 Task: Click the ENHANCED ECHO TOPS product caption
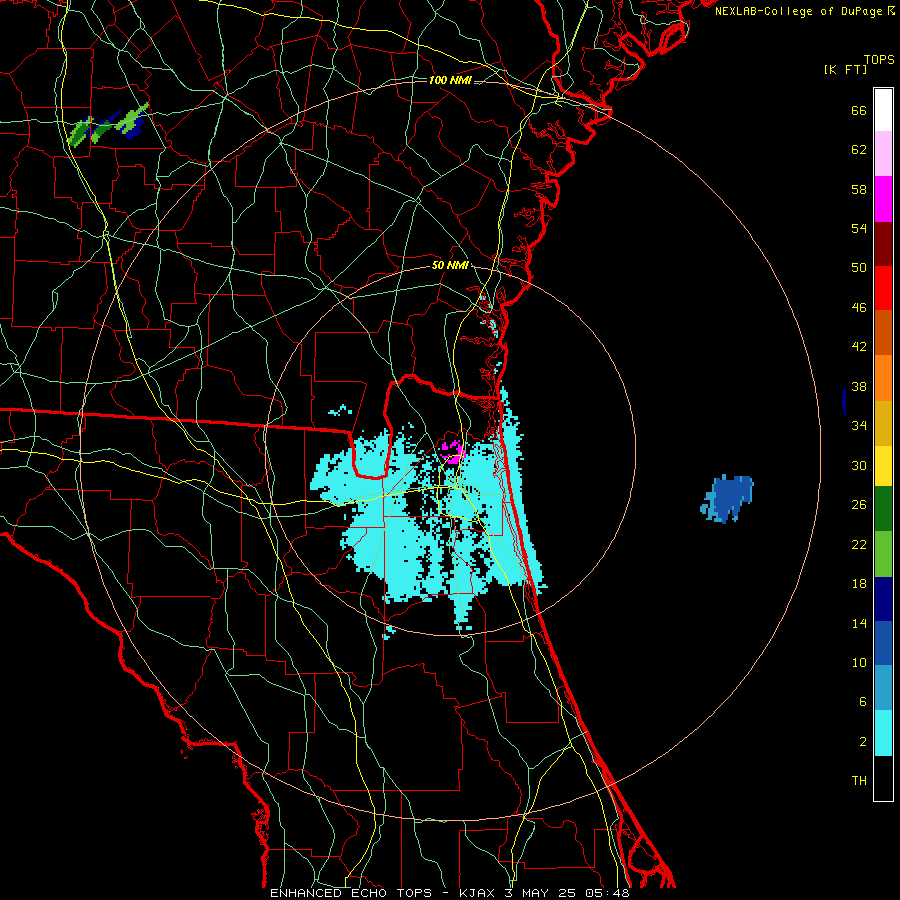(351, 893)
